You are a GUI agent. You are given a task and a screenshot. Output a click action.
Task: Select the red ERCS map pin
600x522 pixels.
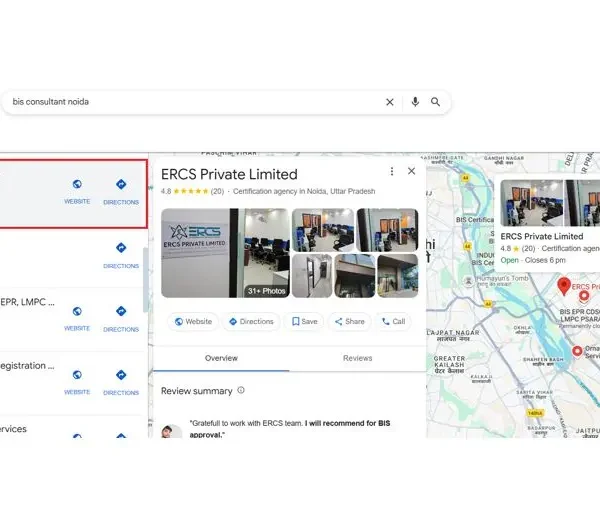pos(564,286)
